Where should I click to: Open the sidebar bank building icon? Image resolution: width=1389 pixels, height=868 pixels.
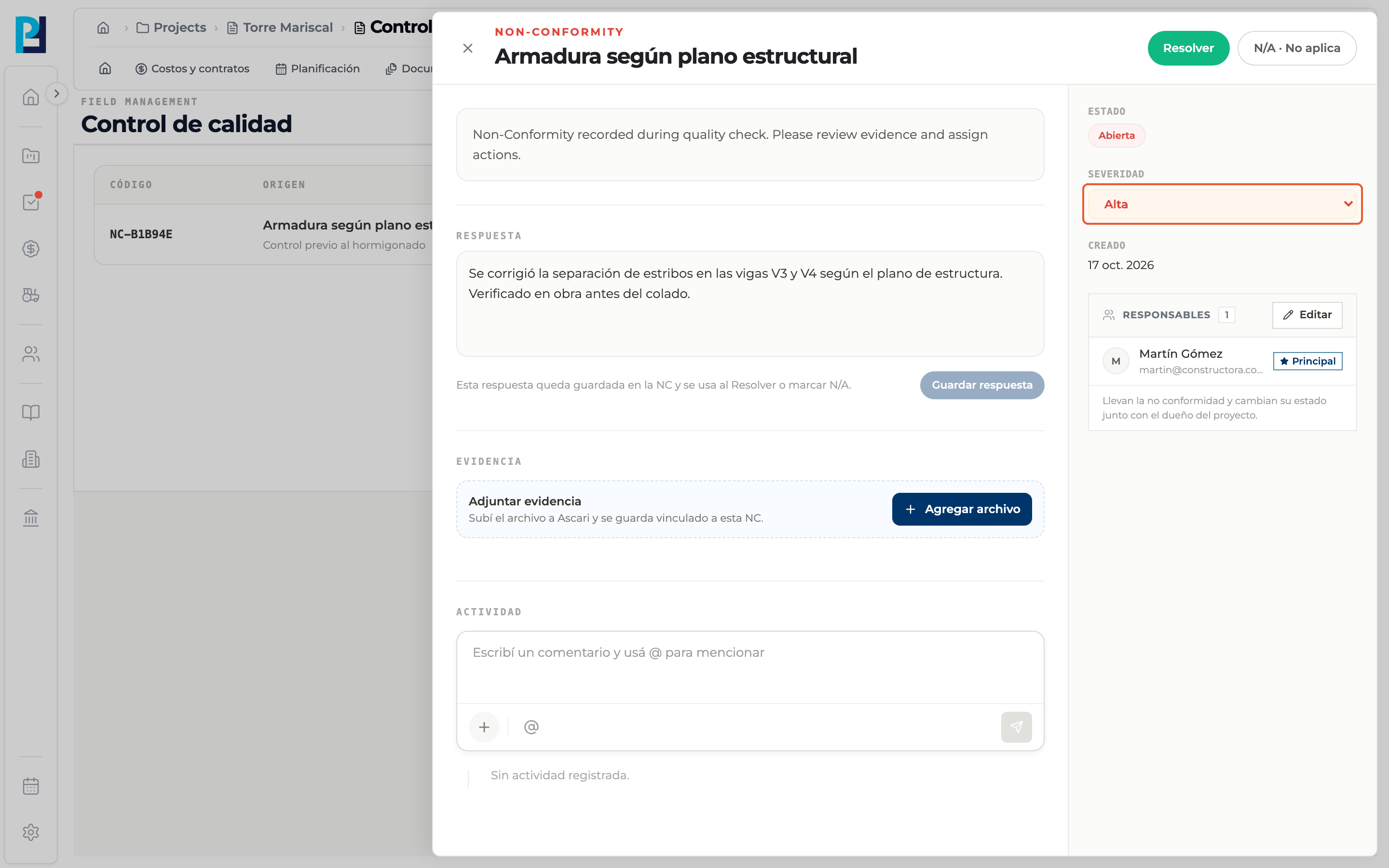31,518
